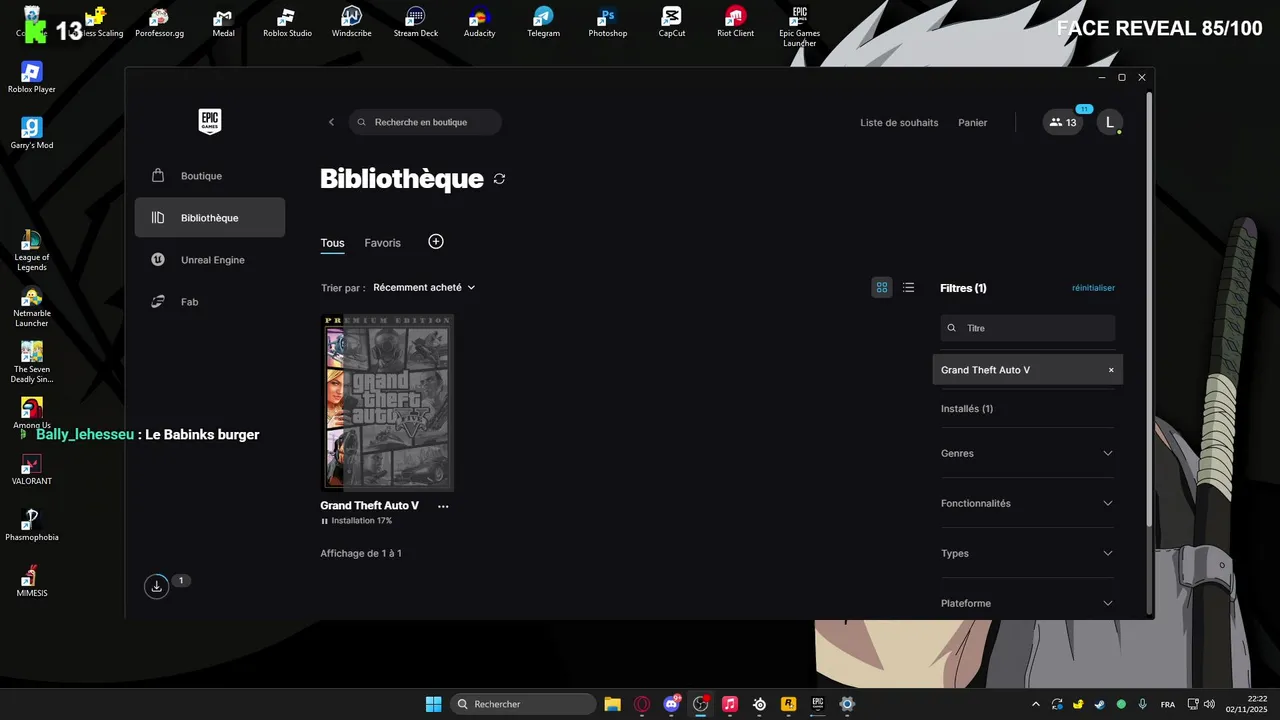Click the FRA language indicator
Screen dimensions: 1280x720
pyautogui.click(x=1167, y=704)
